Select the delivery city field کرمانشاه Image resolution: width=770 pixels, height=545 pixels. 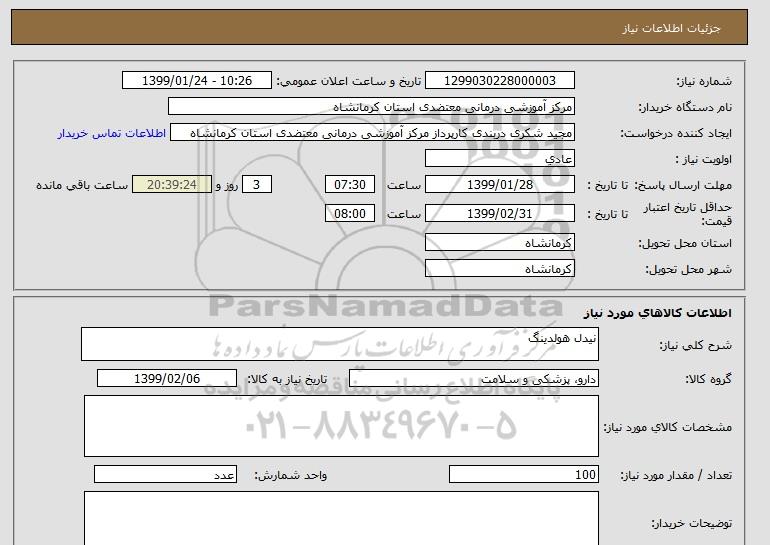coord(499,269)
